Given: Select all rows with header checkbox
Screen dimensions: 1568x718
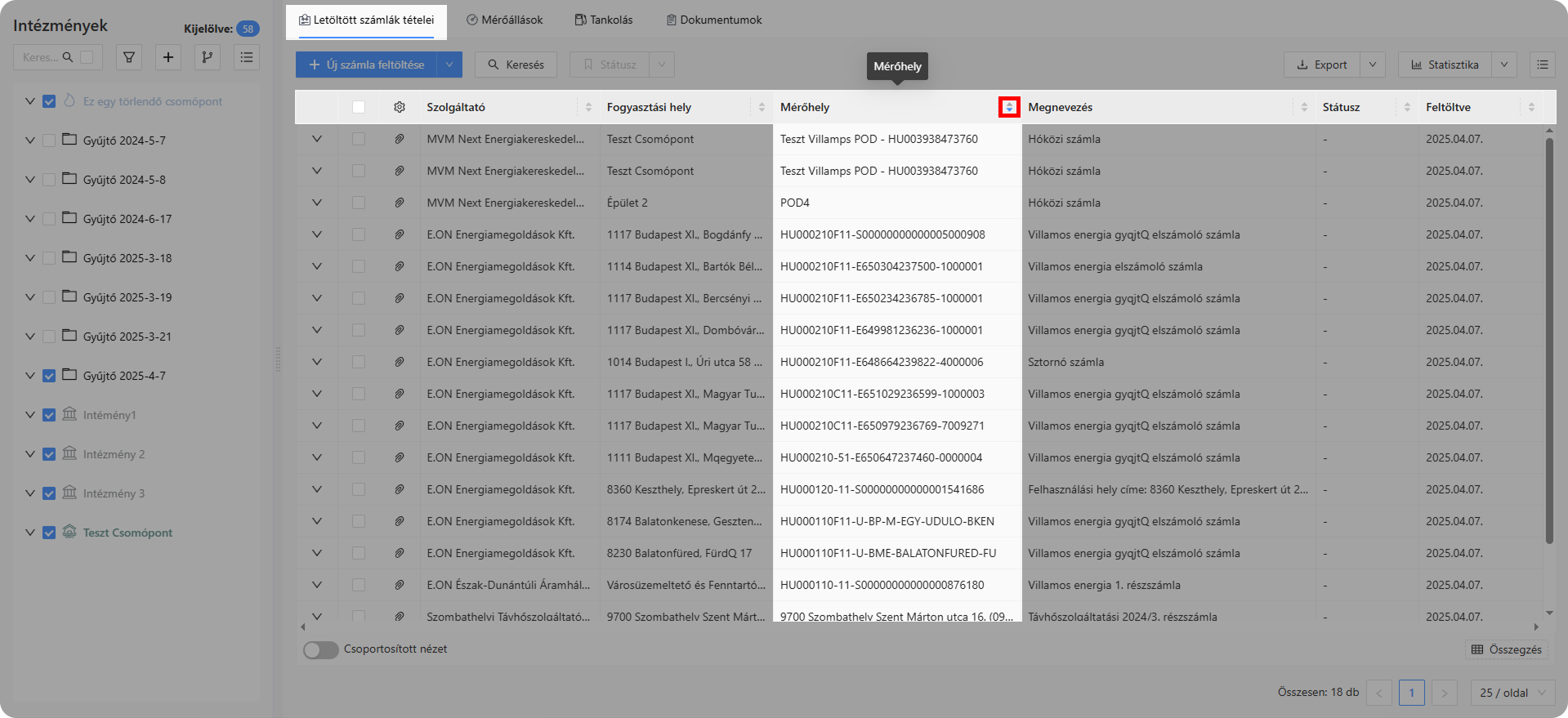Looking at the screenshot, I should (x=359, y=107).
